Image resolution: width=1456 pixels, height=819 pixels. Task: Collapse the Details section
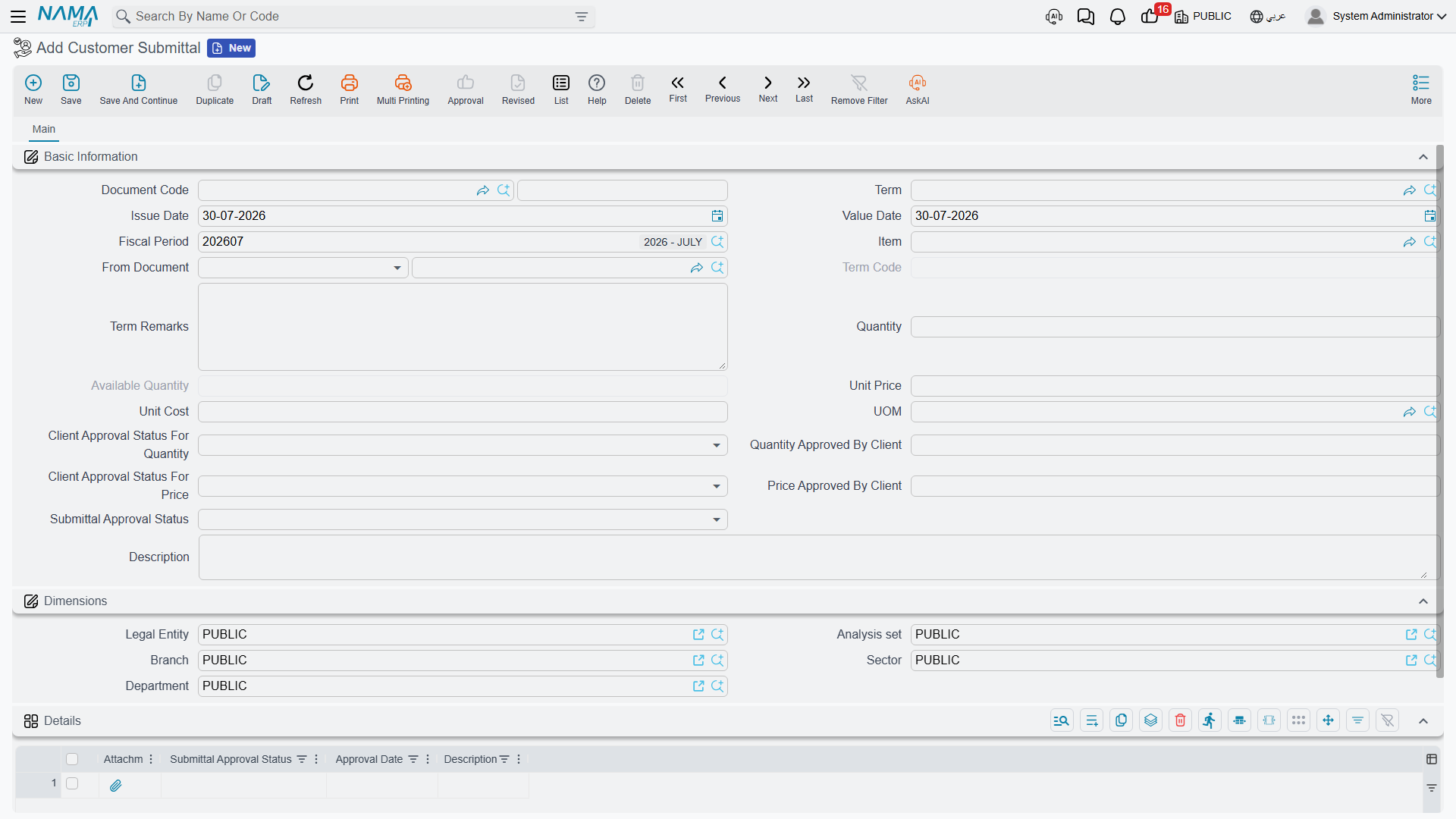[1423, 721]
